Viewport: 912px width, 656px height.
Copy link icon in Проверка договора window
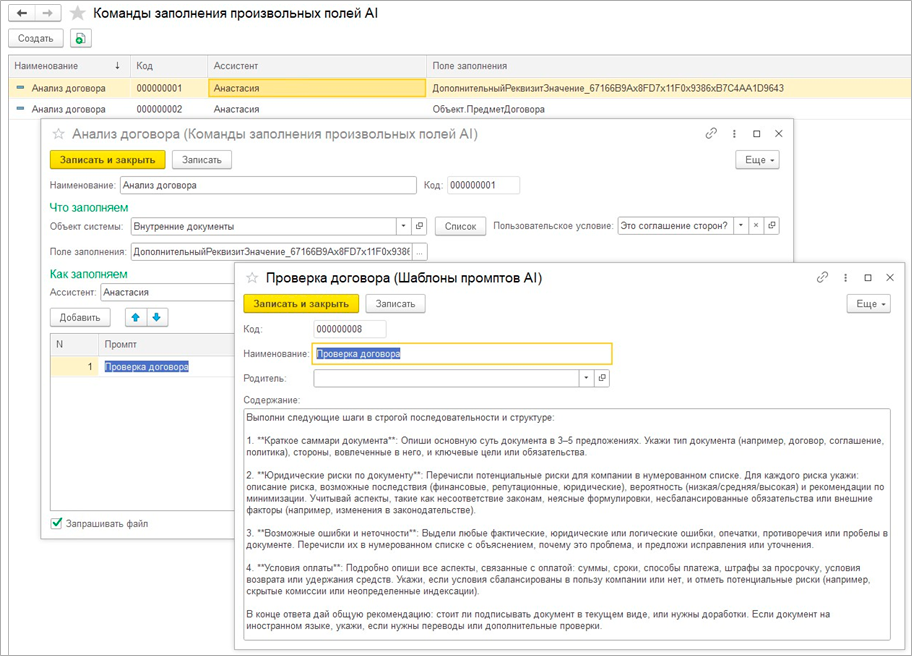tap(822, 277)
